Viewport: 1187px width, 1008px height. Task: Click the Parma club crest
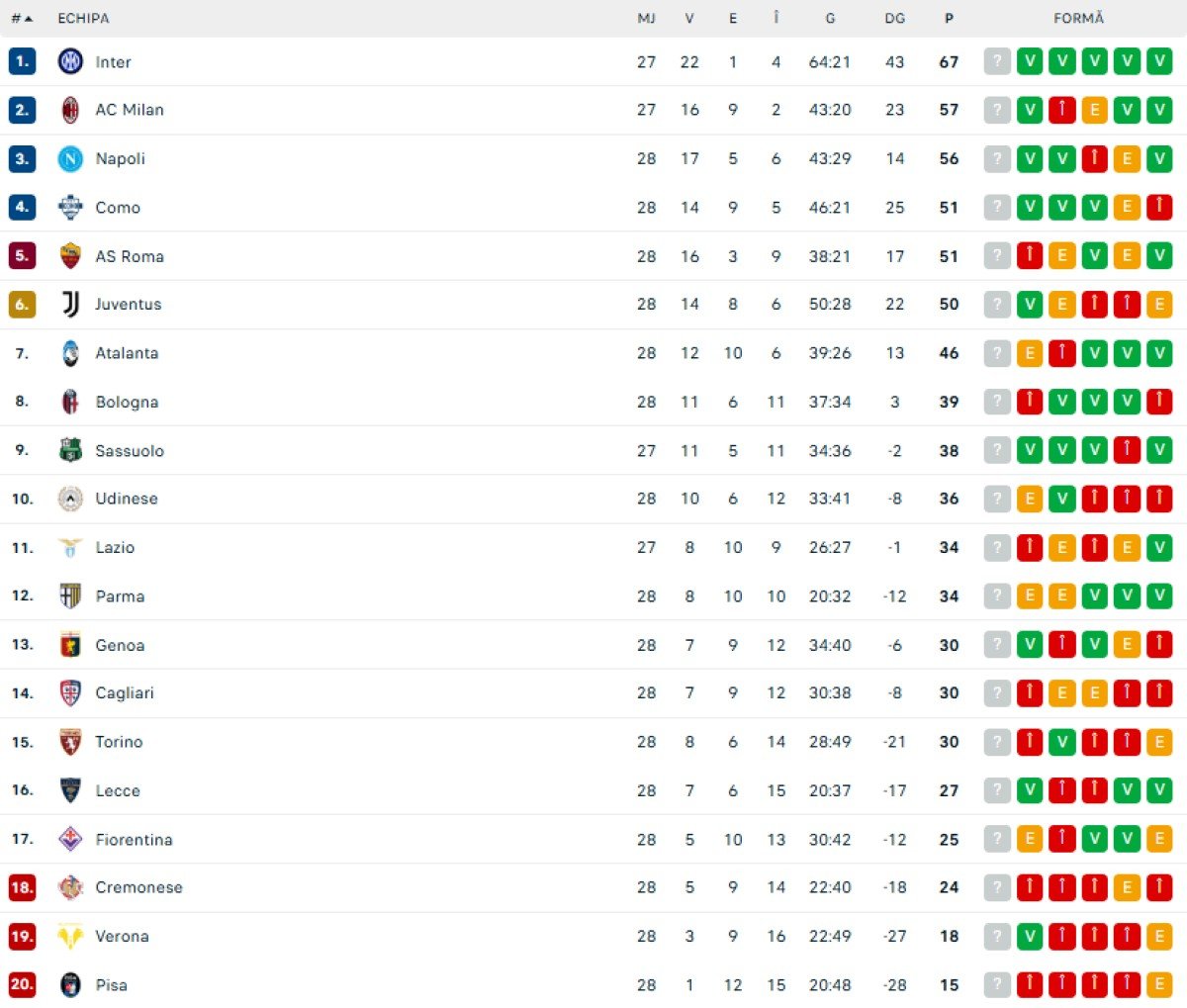[x=70, y=596]
